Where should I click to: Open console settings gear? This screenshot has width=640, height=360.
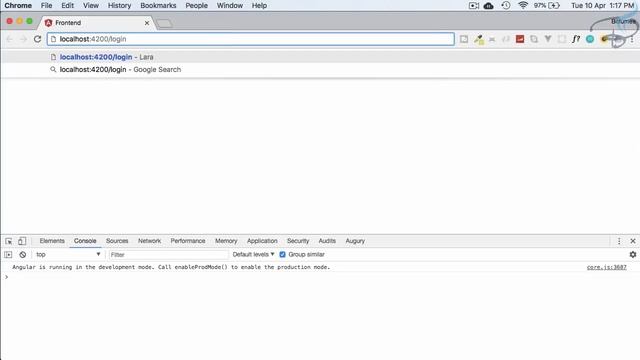[633, 254]
